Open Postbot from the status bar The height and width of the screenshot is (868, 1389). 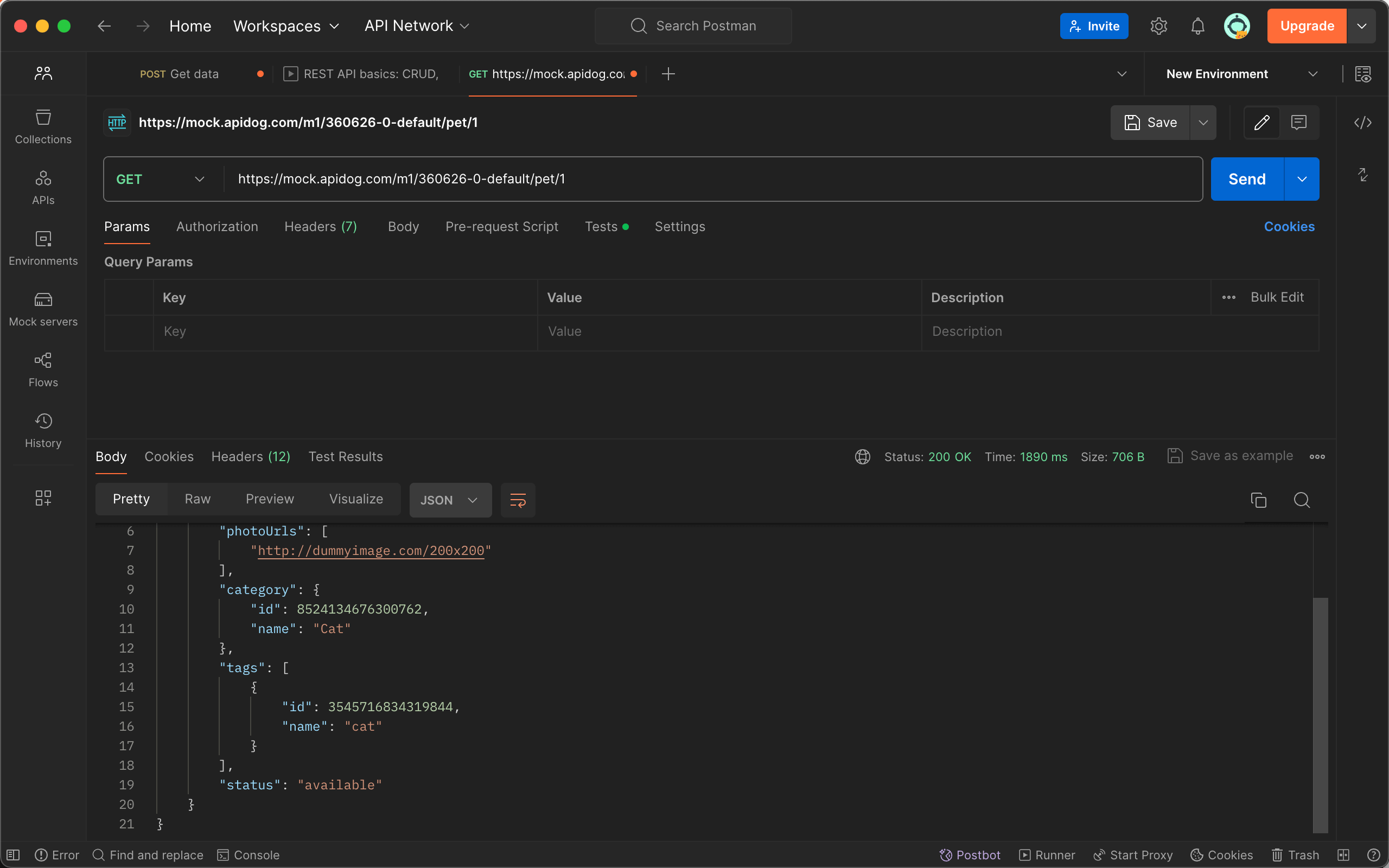pos(970,855)
